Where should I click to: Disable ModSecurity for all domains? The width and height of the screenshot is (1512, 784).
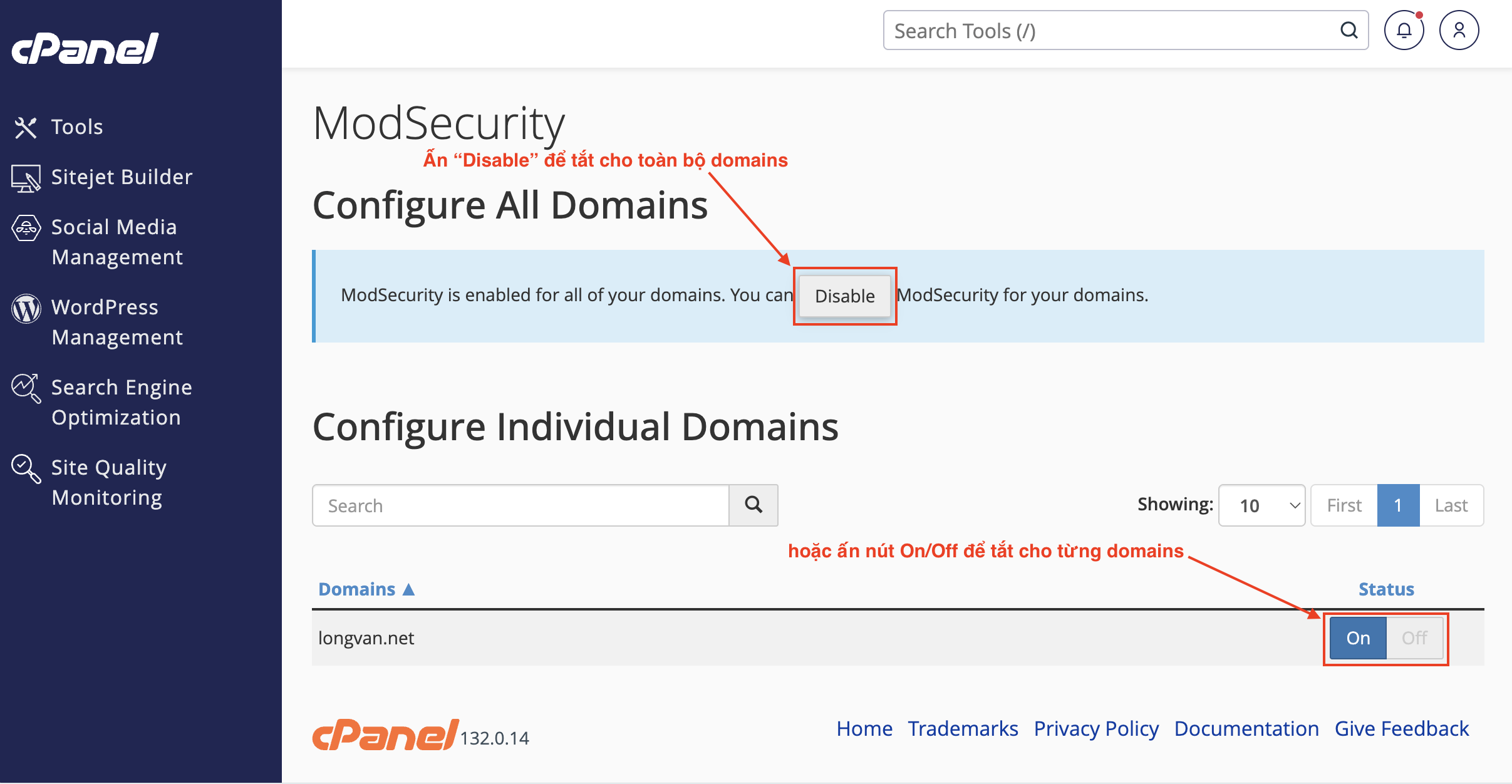tap(844, 296)
